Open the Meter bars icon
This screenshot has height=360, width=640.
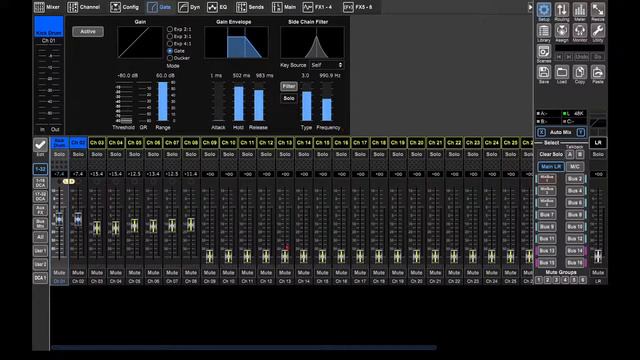coord(580,10)
